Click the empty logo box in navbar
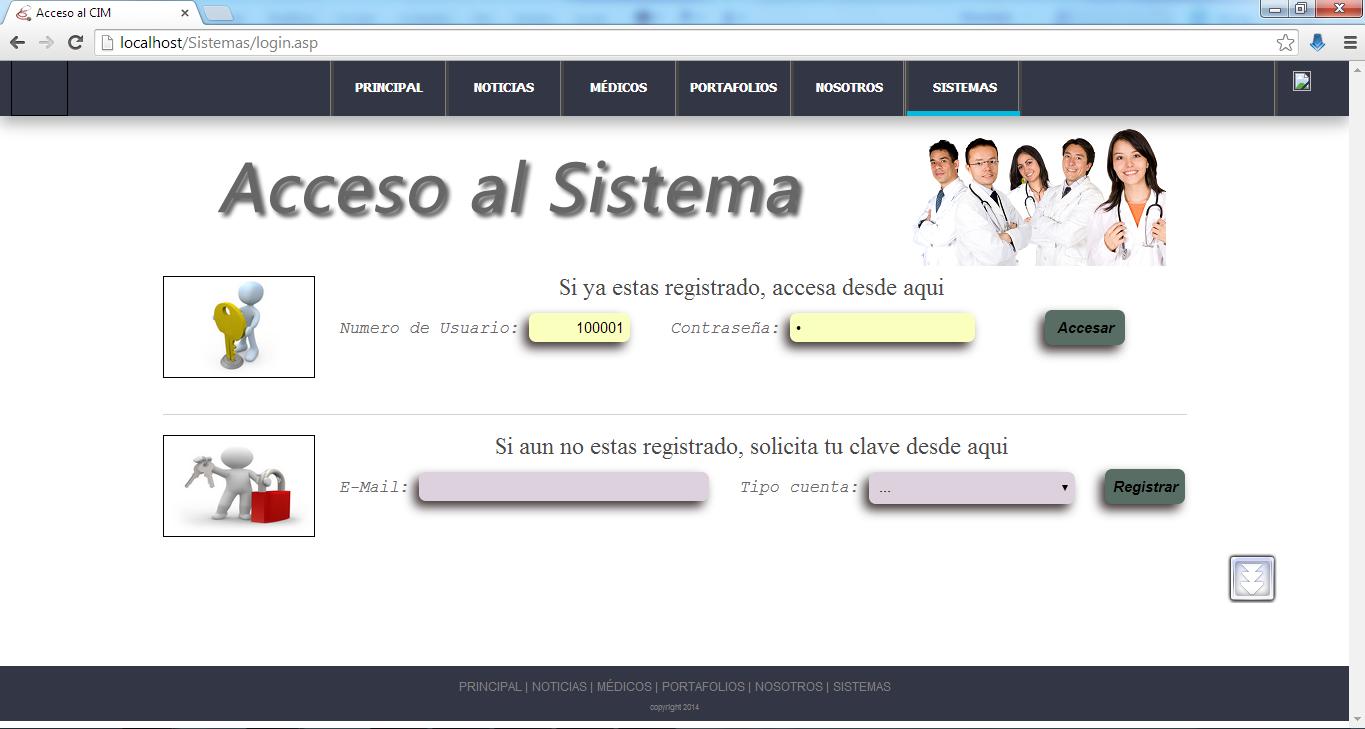 pos(39,88)
